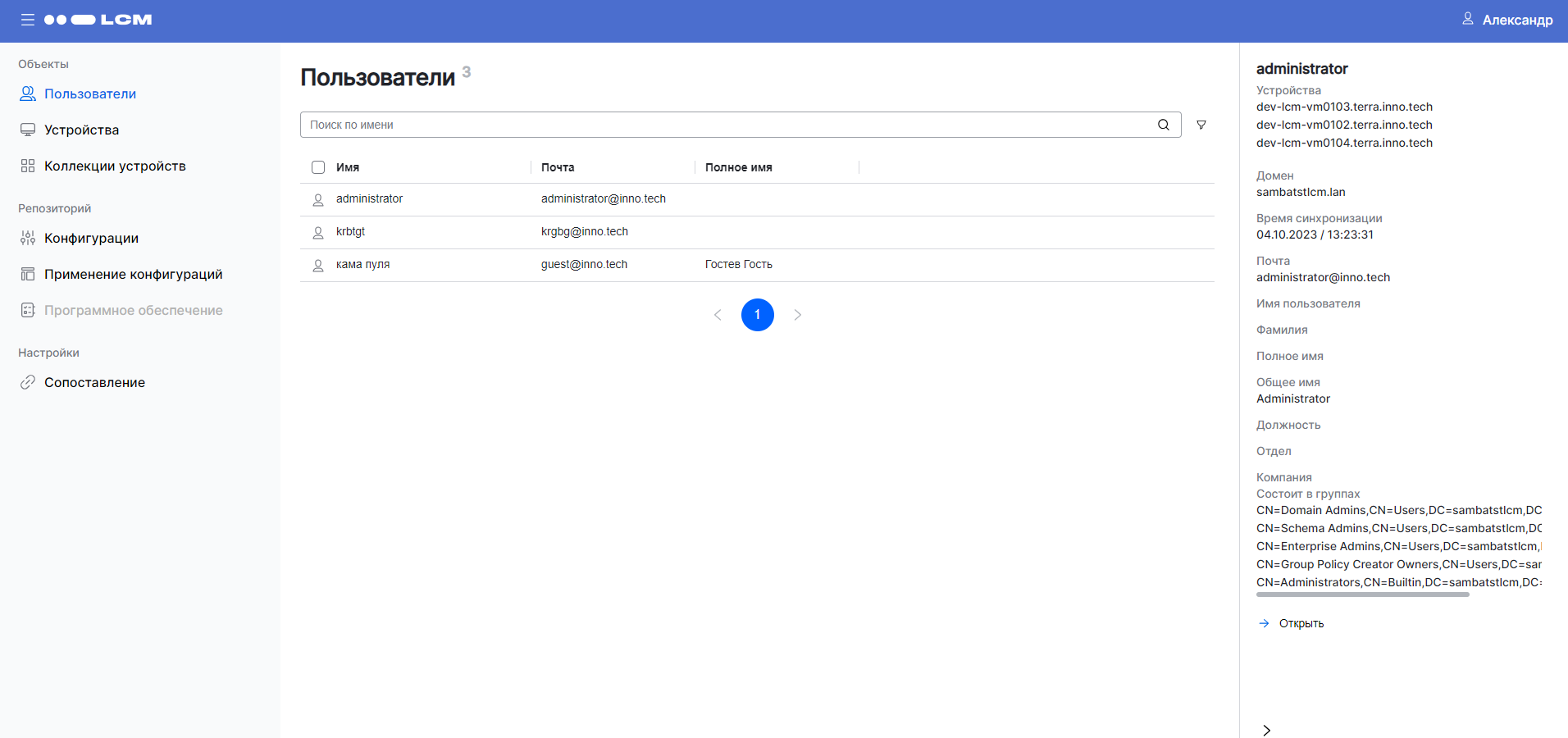1568x738 pixels.
Task: Click the user profile icon near Александр
Action: [1467, 19]
